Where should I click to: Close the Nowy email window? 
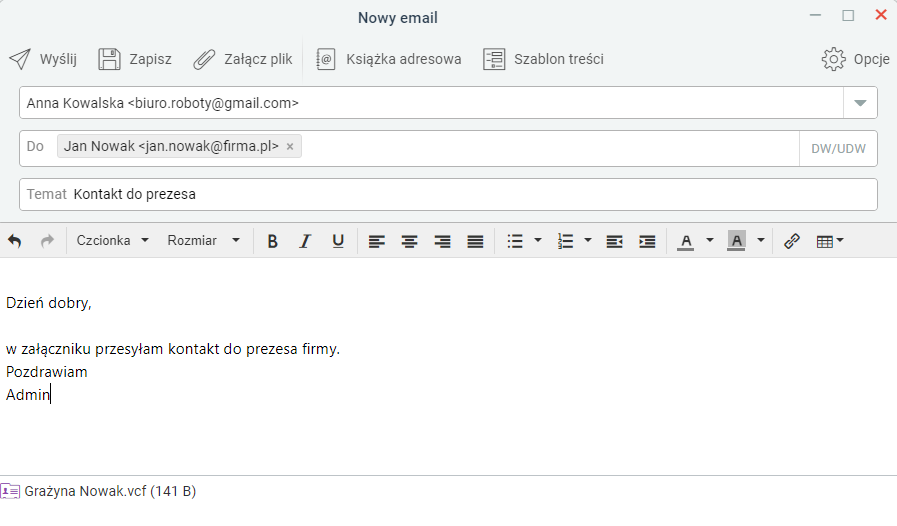pyautogui.click(x=881, y=15)
